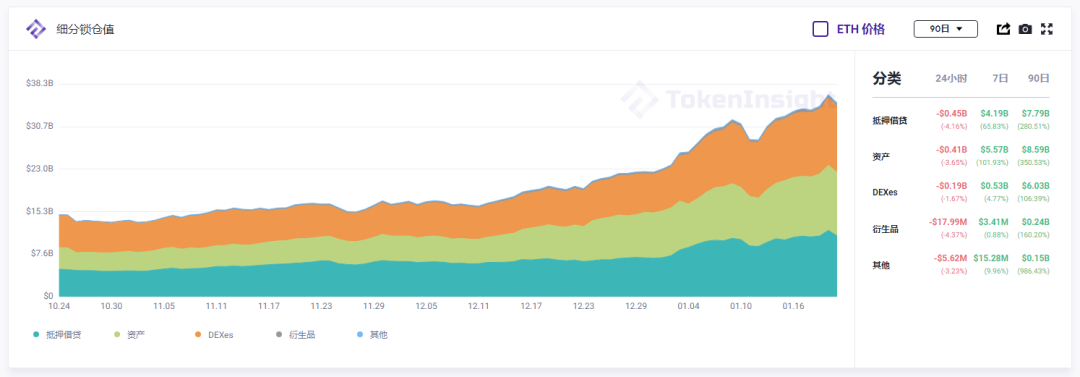
Task: Select the 90日 column header in table
Action: click(x=1039, y=79)
